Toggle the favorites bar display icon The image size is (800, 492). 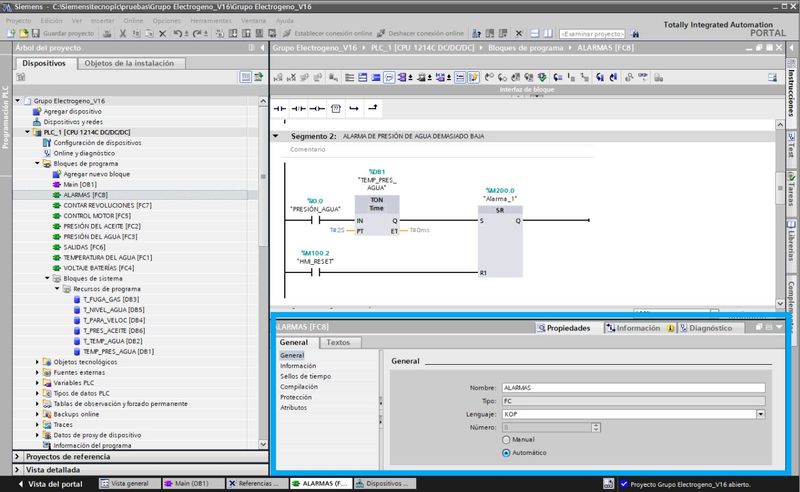click(x=473, y=78)
